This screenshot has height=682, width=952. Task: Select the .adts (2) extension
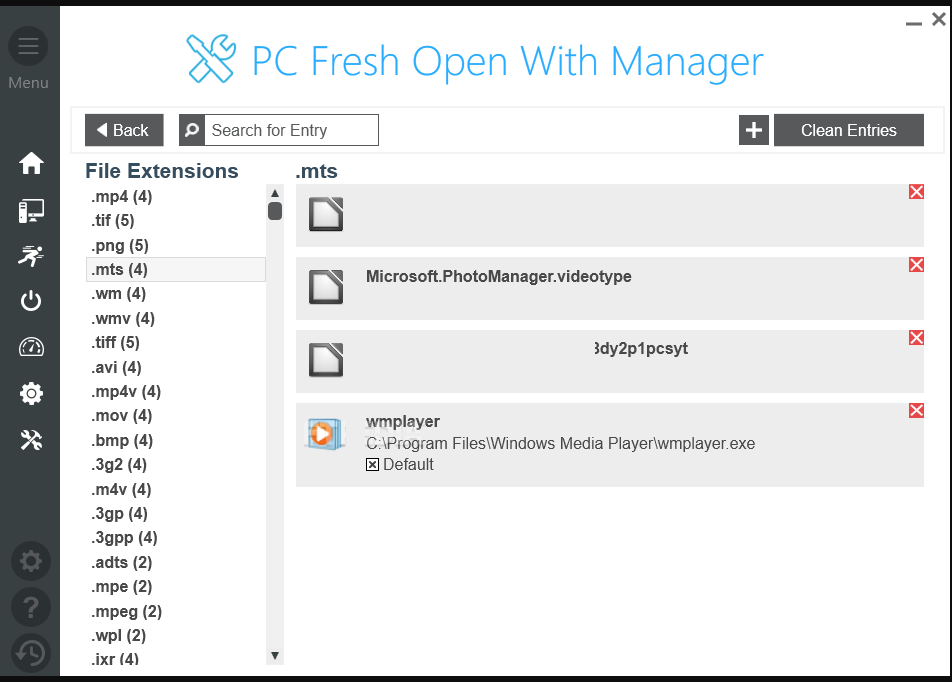(121, 562)
